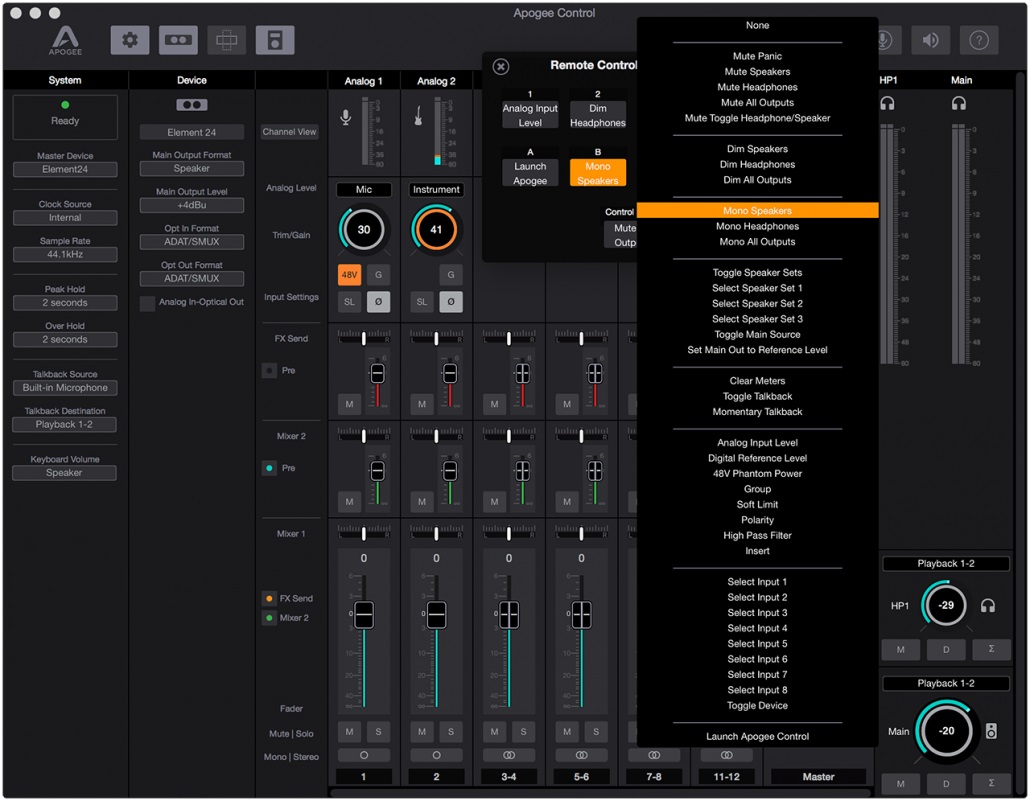Toggle stereo link on channel 7-8
Viewport: 1030px width, 801px height.
point(654,756)
